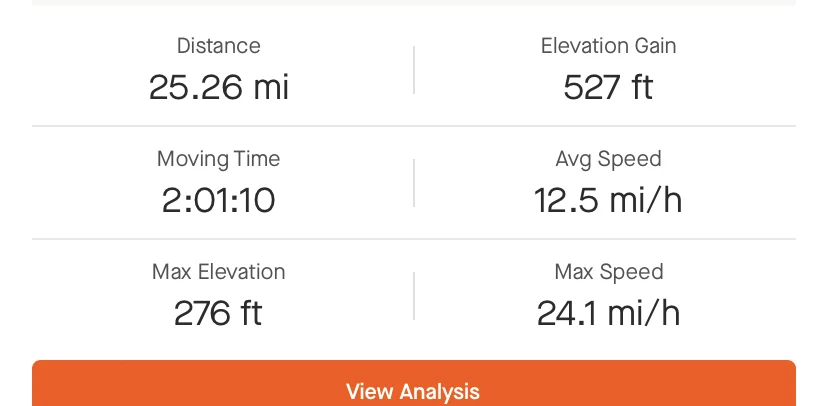Image resolution: width=828 pixels, height=406 pixels.
Task: Click the divider between Max Elevation and Max Speed
Action: click(x=414, y=296)
